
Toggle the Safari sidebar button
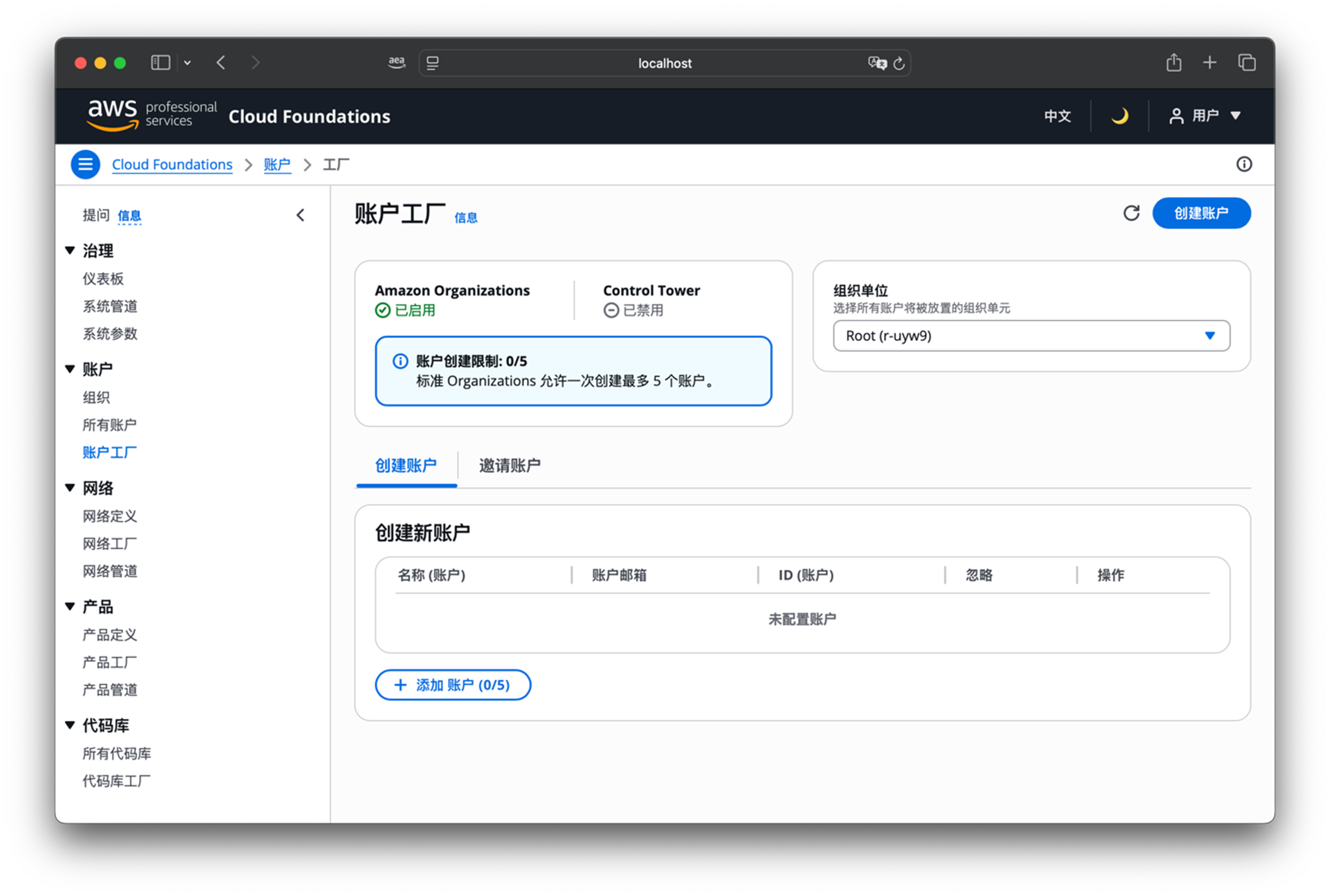160,62
